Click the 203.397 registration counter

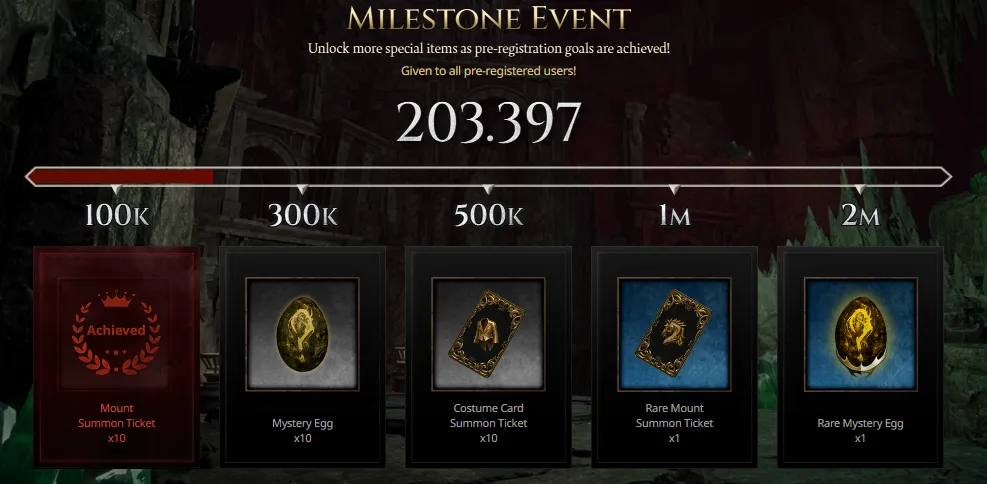point(488,121)
